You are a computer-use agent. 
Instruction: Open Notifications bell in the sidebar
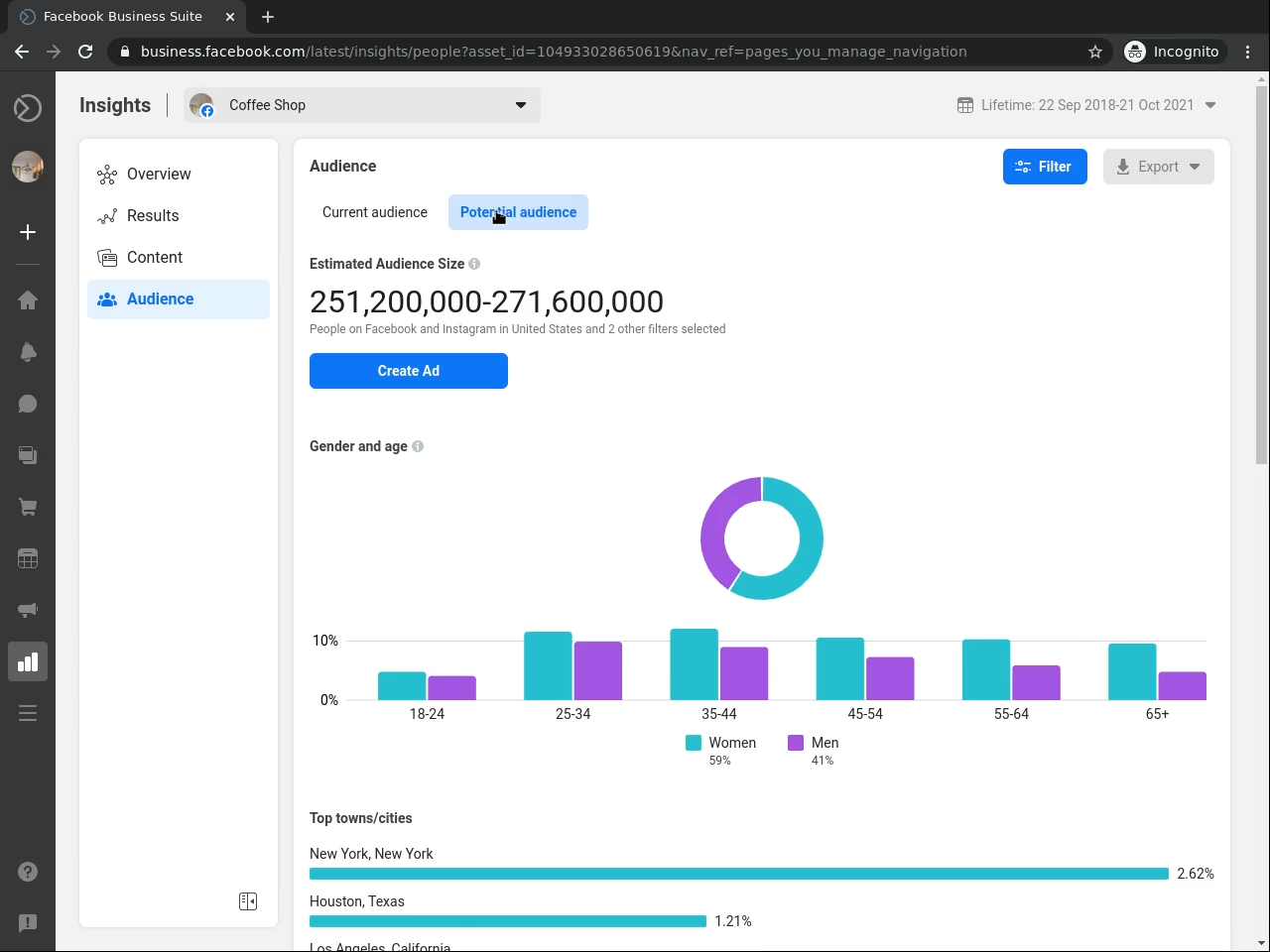pos(28,352)
